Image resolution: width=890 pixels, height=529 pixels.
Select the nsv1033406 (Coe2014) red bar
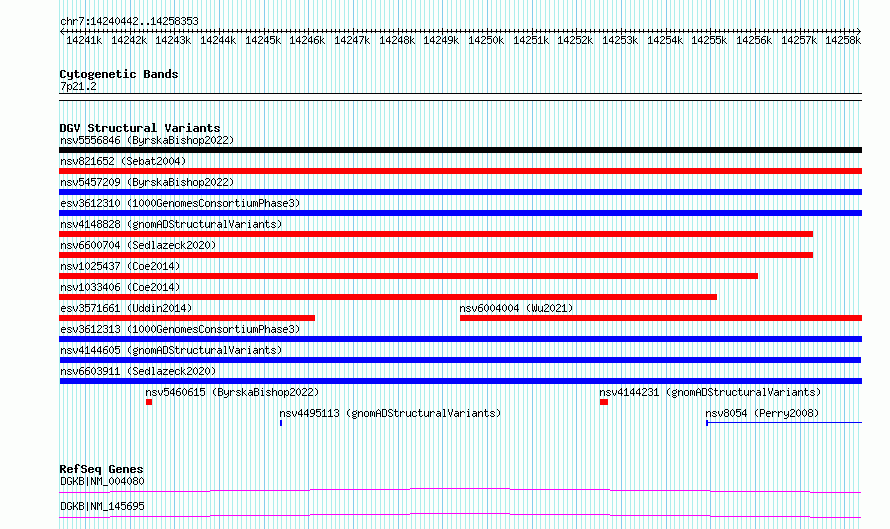pyautogui.click(x=388, y=297)
